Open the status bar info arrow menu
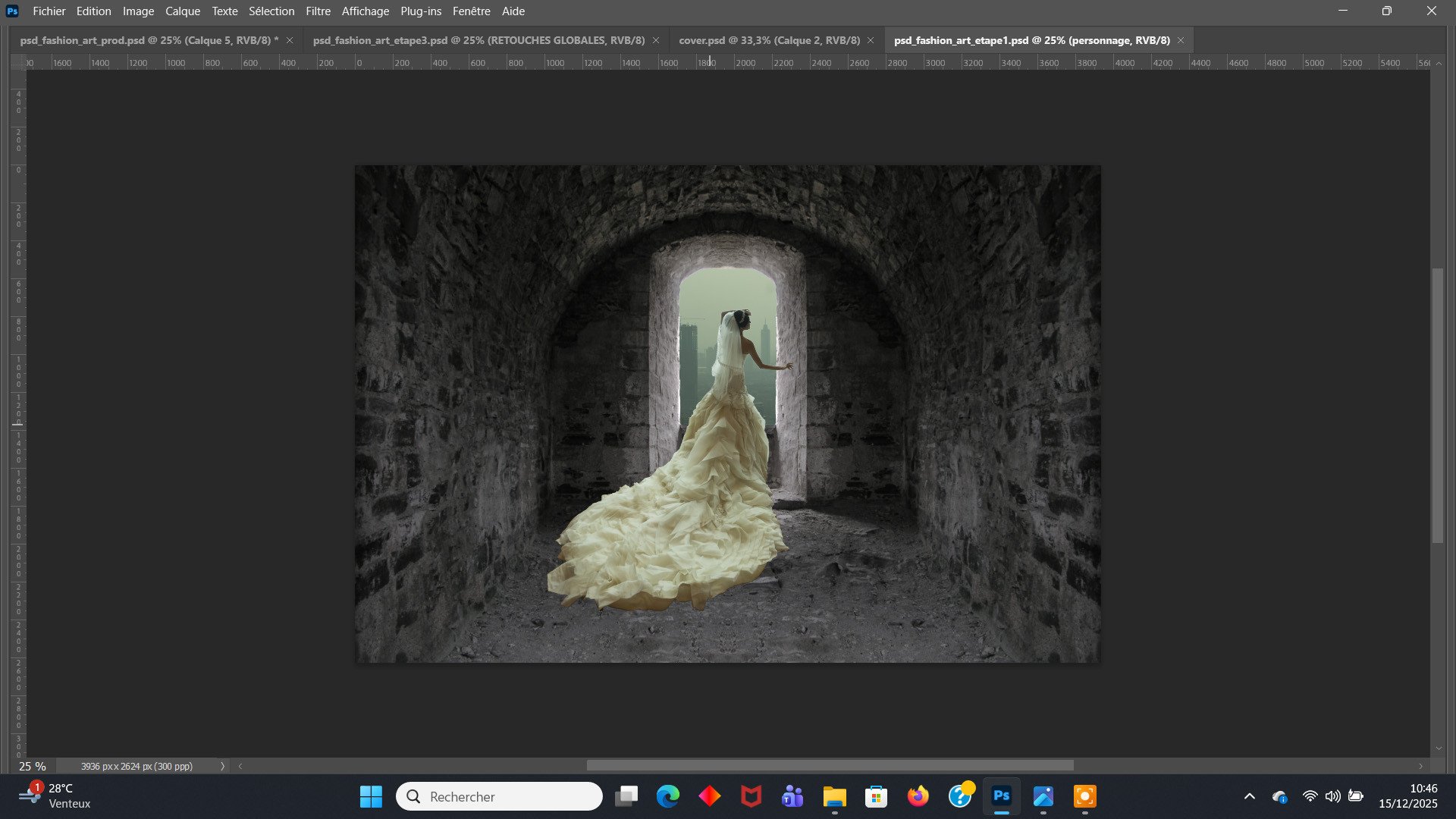Image resolution: width=1456 pixels, height=819 pixels. (222, 767)
